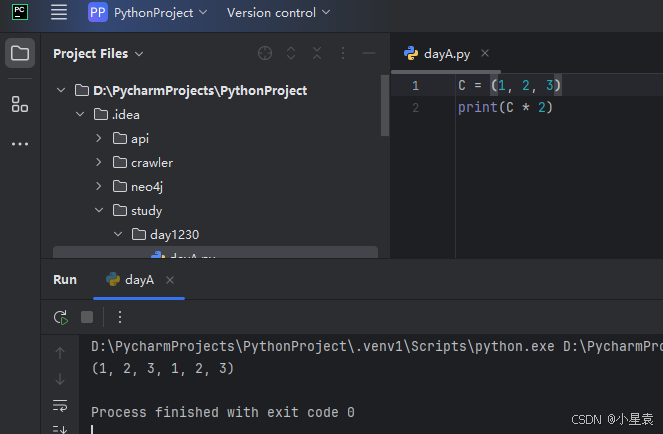
Task: Switch to dayA.py editor tab
Action: (x=447, y=54)
